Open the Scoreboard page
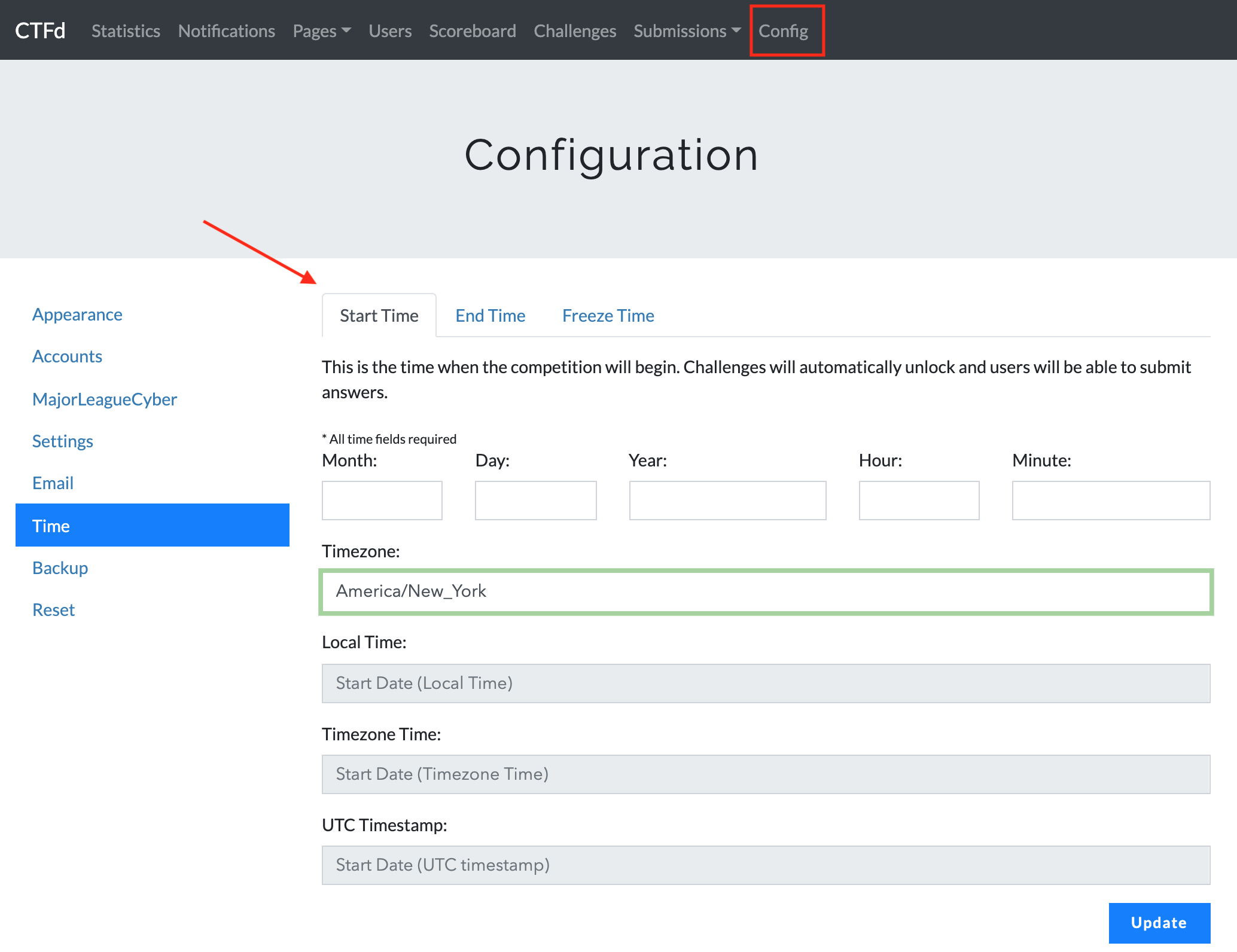This screenshot has width=1237, height=952. (473, 31)
